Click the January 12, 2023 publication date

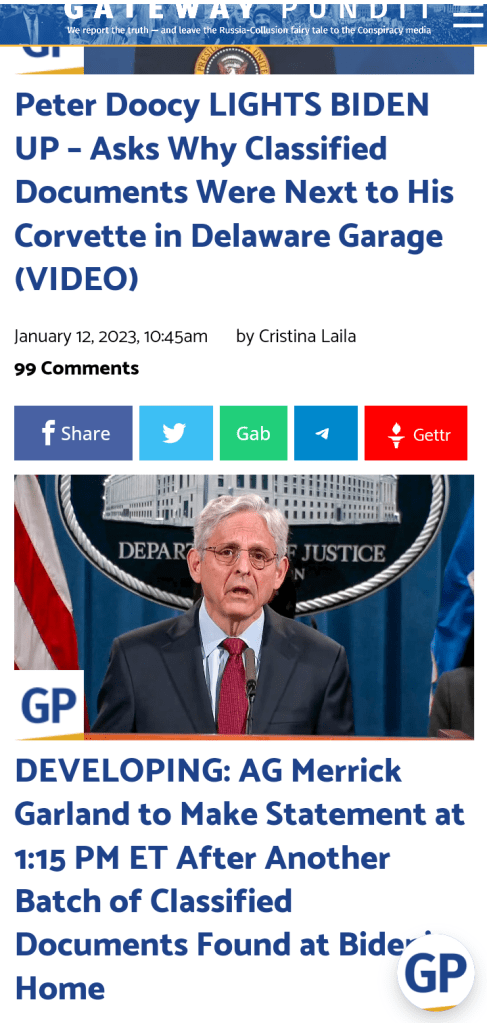[111, 337]
